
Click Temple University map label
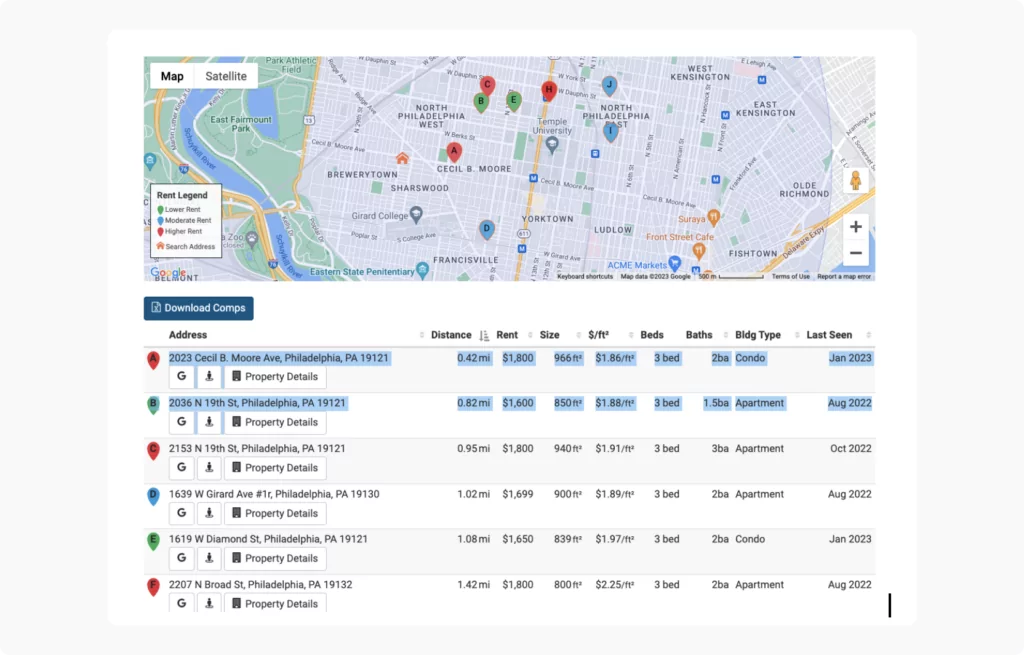(552, 126)
